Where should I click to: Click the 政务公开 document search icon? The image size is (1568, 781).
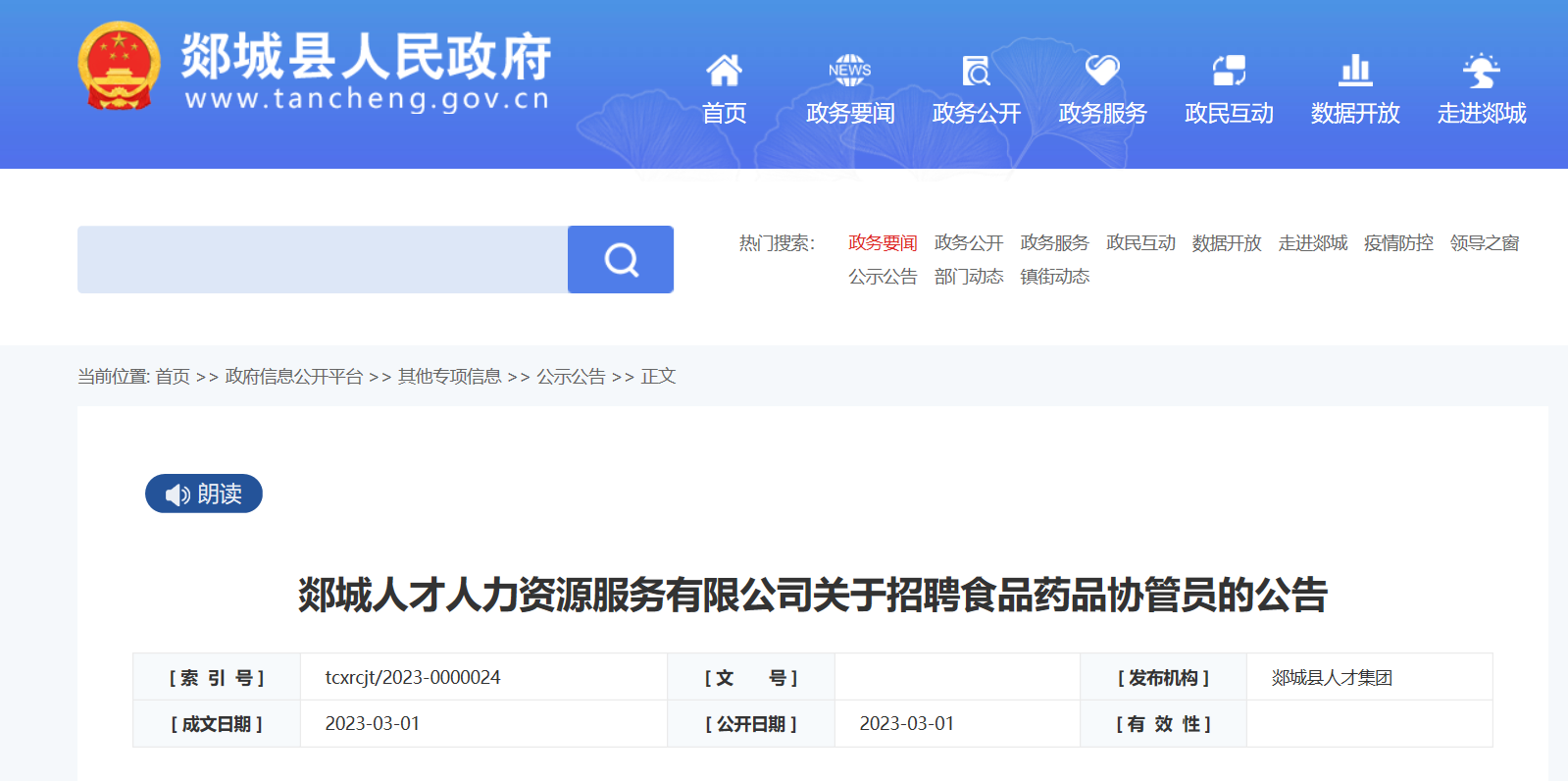[x=976, y=71]
